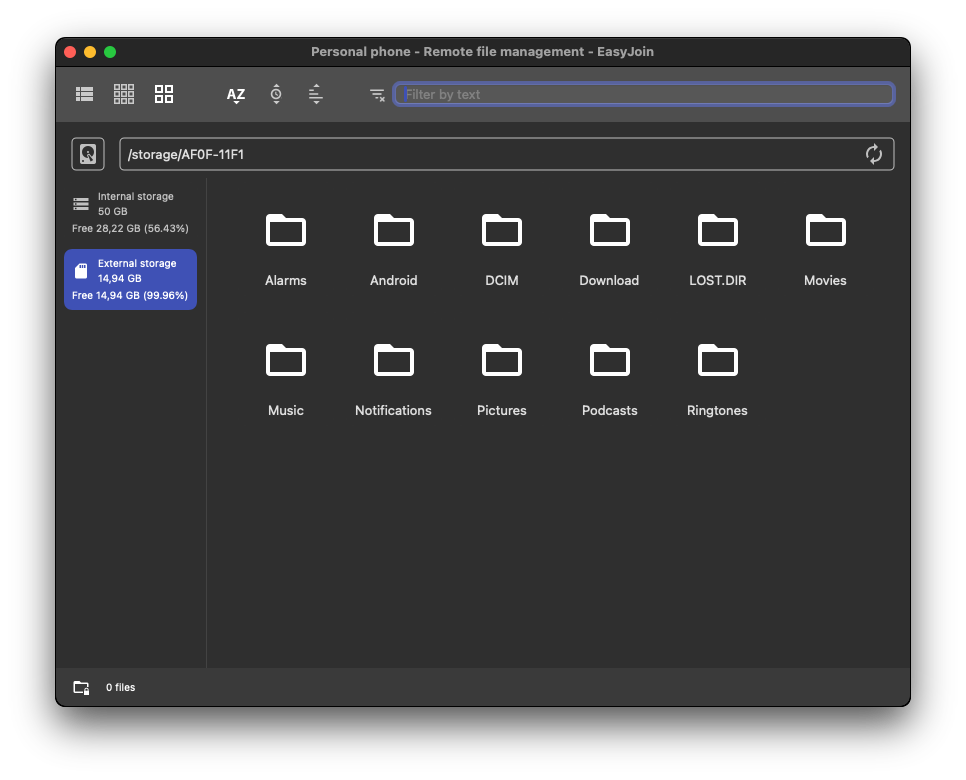
Task: Open the Podcasts folder
Action: pos(609,380)
